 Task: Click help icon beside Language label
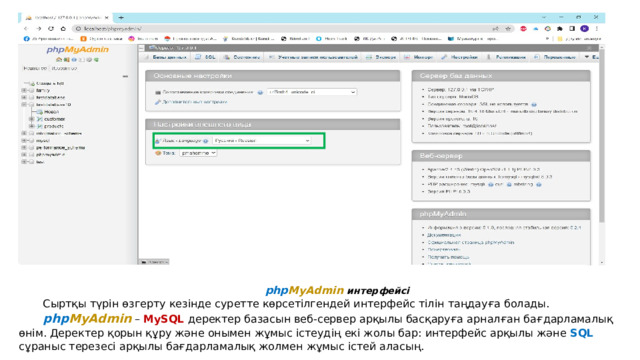(206, 141)
